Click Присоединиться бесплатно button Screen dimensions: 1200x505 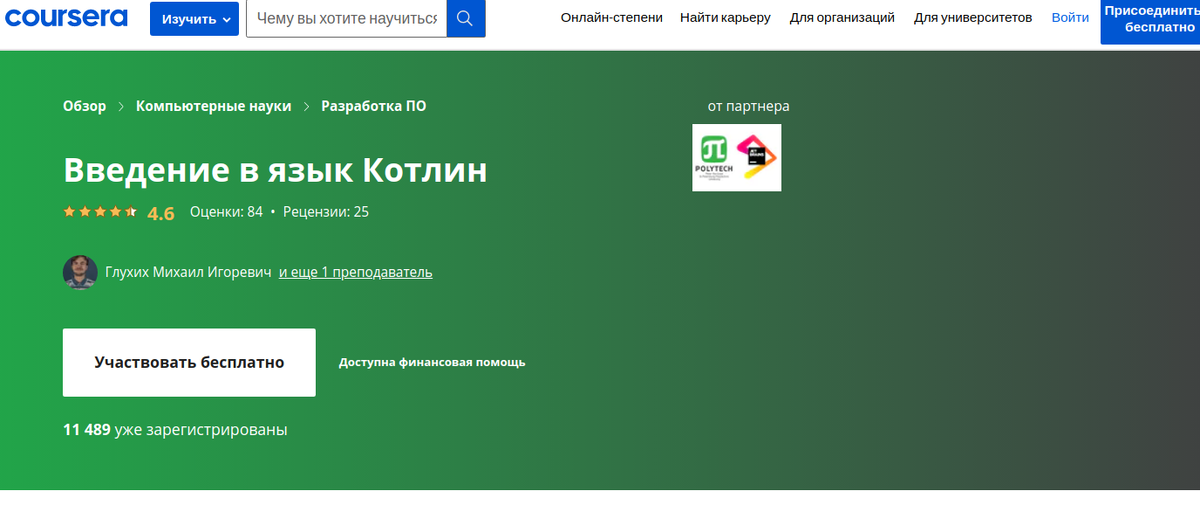[x=1150, y=19]
